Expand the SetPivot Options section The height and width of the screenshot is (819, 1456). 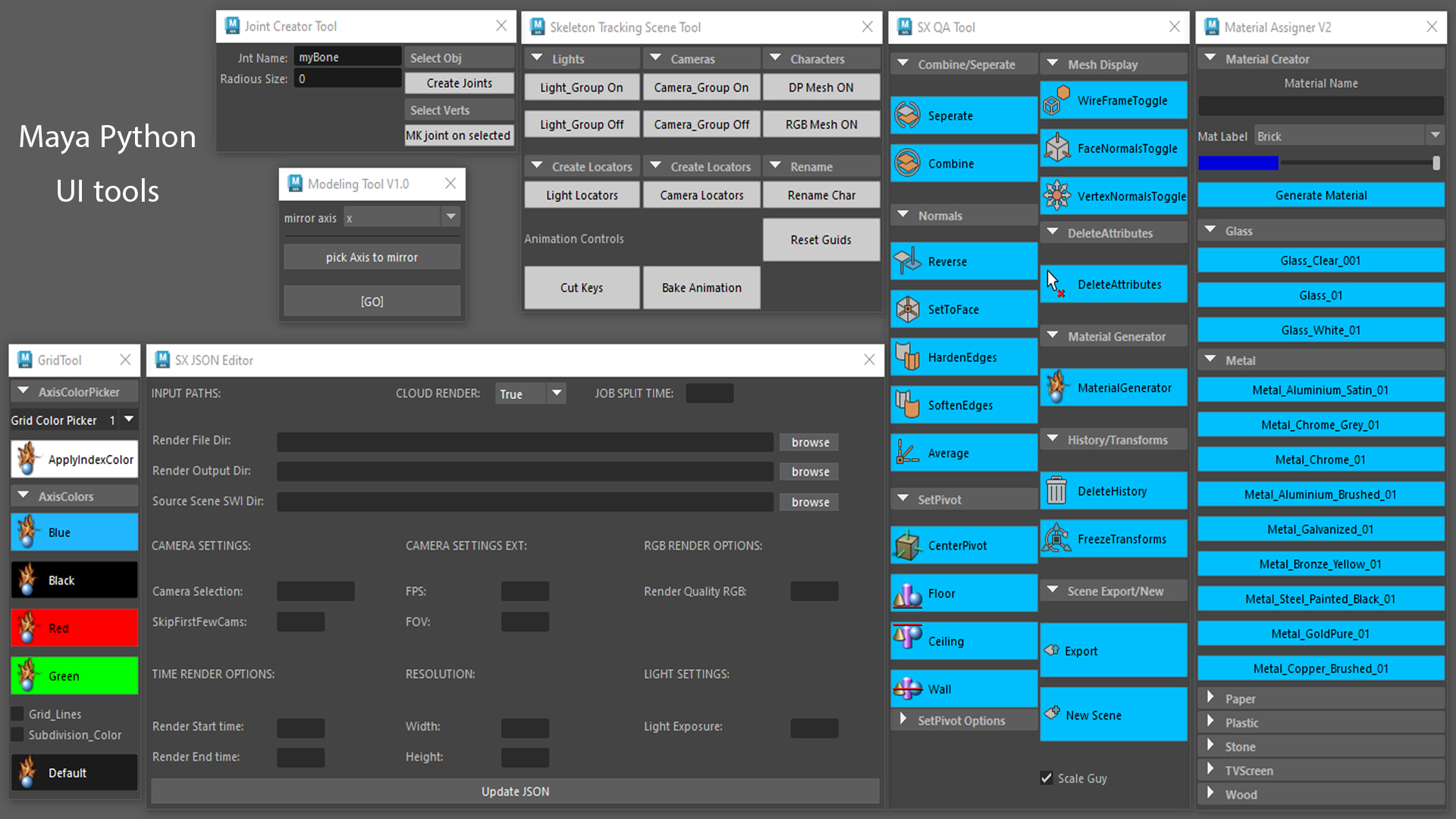pos(904,720)
